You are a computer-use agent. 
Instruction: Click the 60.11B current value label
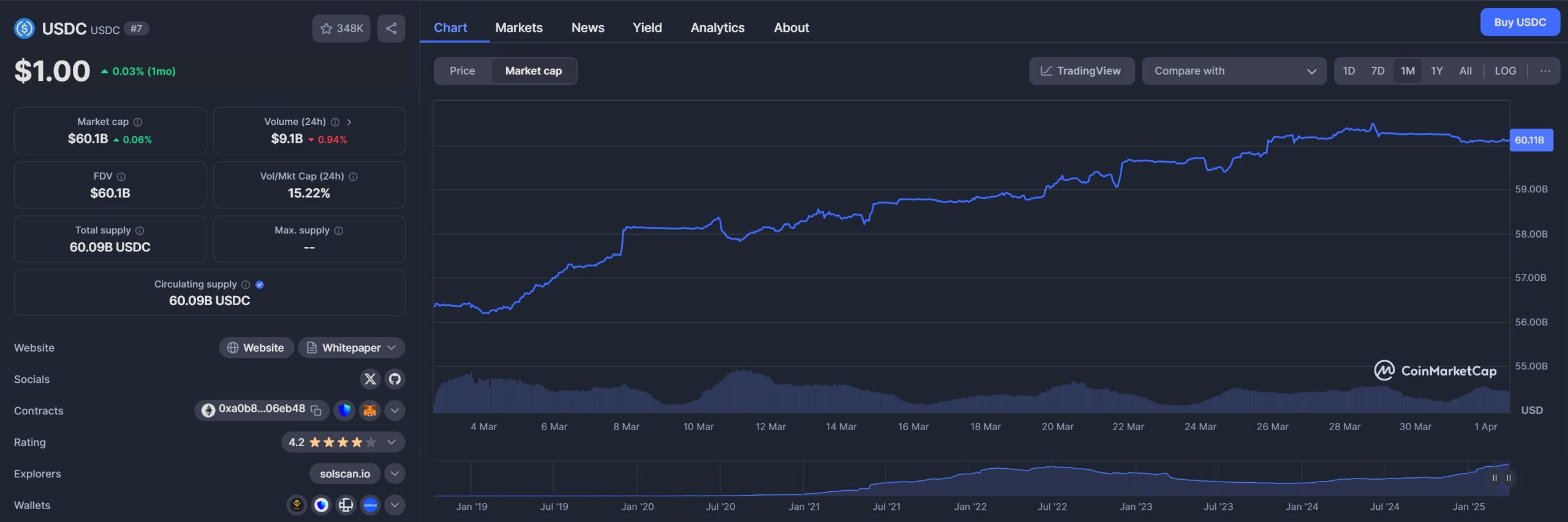click(1531, 140)
